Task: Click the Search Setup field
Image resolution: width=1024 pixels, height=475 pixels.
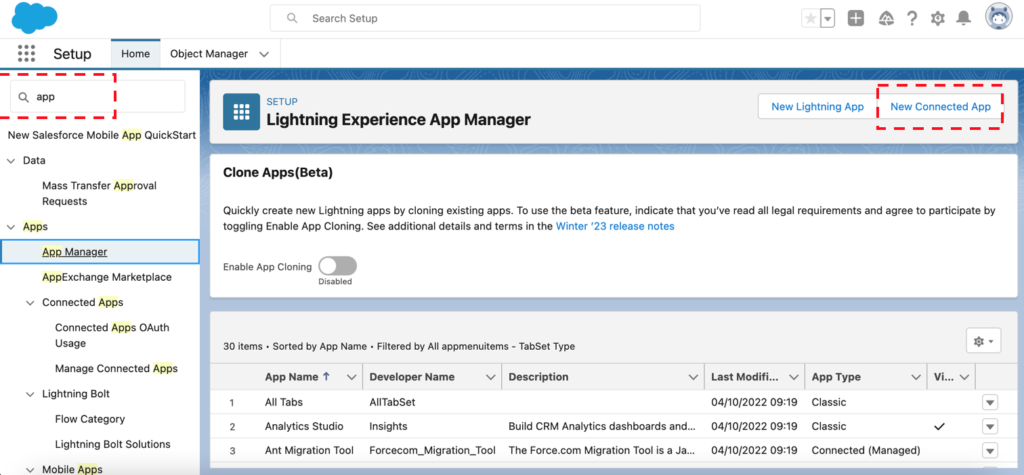Action: (x=485, y=18)
